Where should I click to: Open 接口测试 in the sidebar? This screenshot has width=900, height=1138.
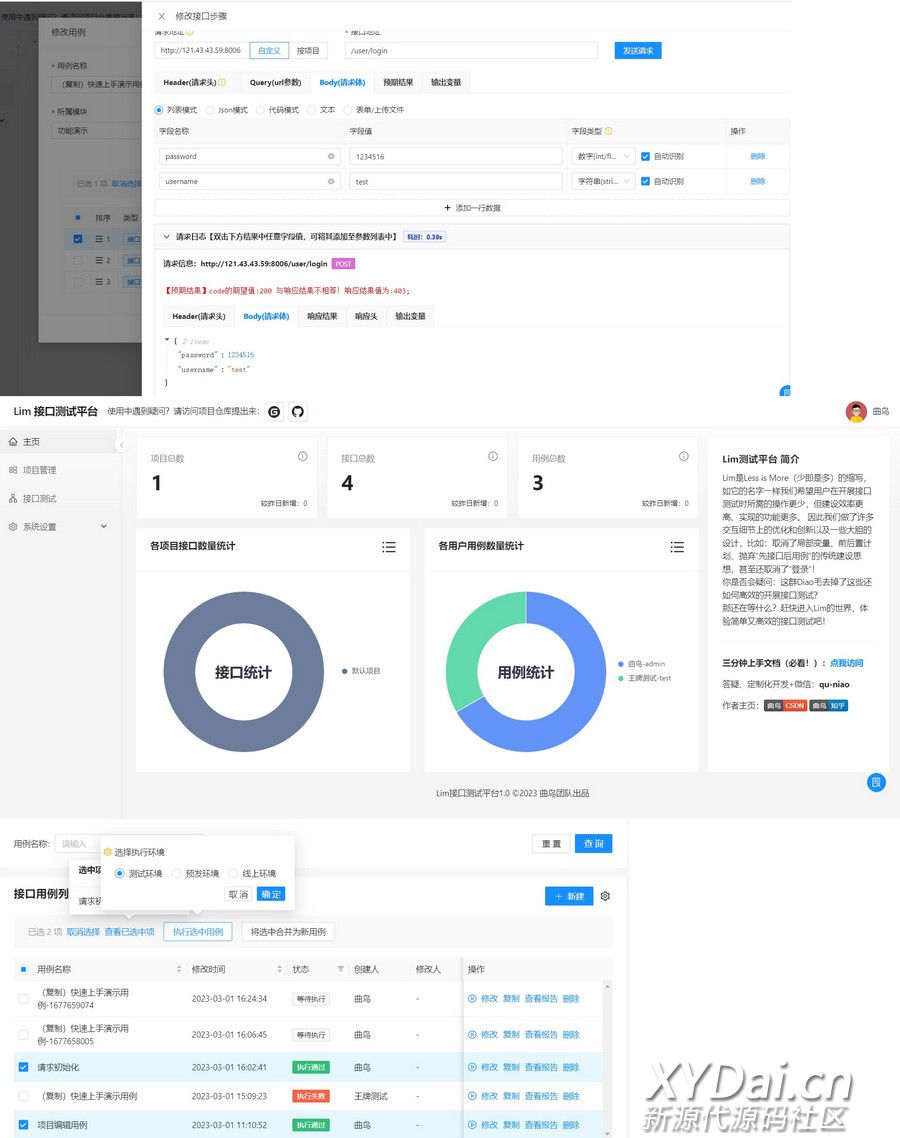coord(39,498)
